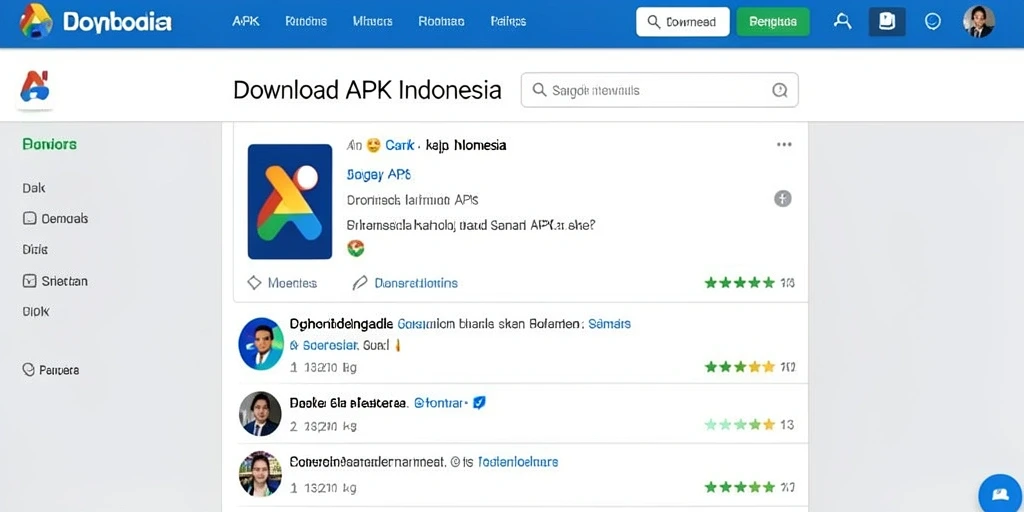Select Dalk in the sidebar
Viewport: 1024px width, 512px height.
point(34,188)
